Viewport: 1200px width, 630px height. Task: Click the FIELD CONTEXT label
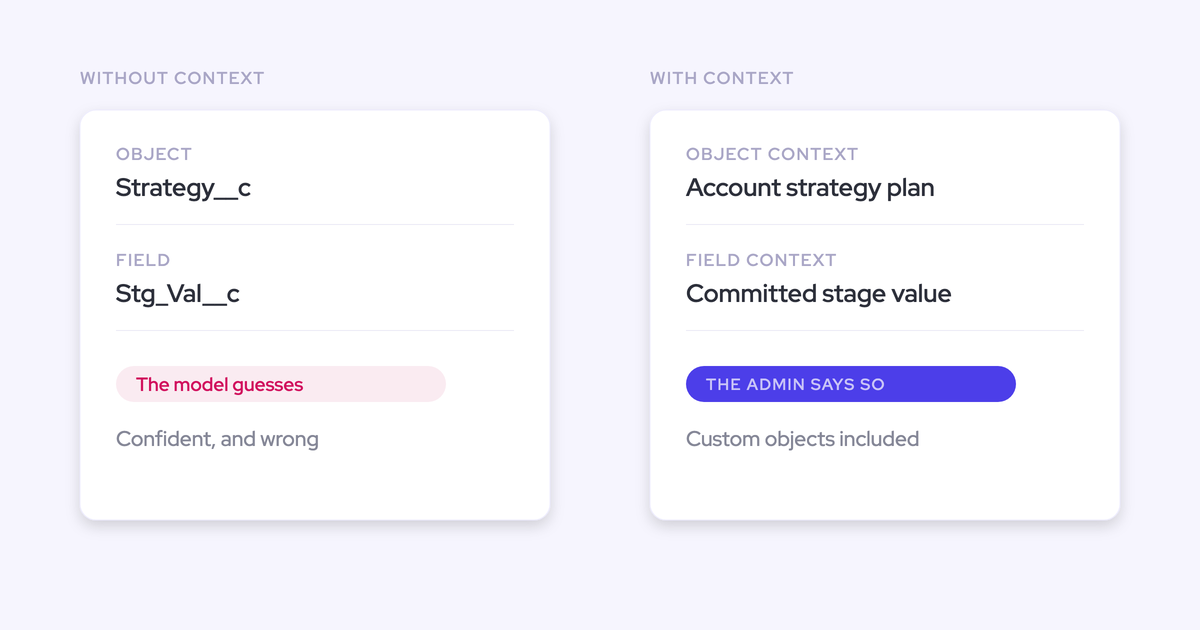coord(761,260)
